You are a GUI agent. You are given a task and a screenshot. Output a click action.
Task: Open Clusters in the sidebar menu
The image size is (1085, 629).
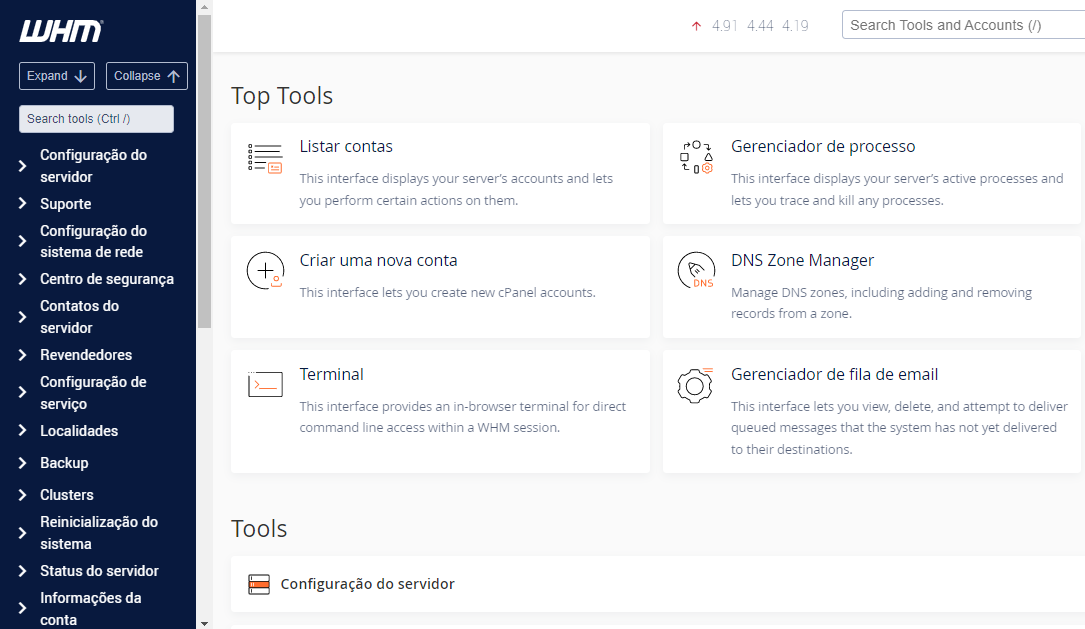pyautogui.click(x=67, y=495)
